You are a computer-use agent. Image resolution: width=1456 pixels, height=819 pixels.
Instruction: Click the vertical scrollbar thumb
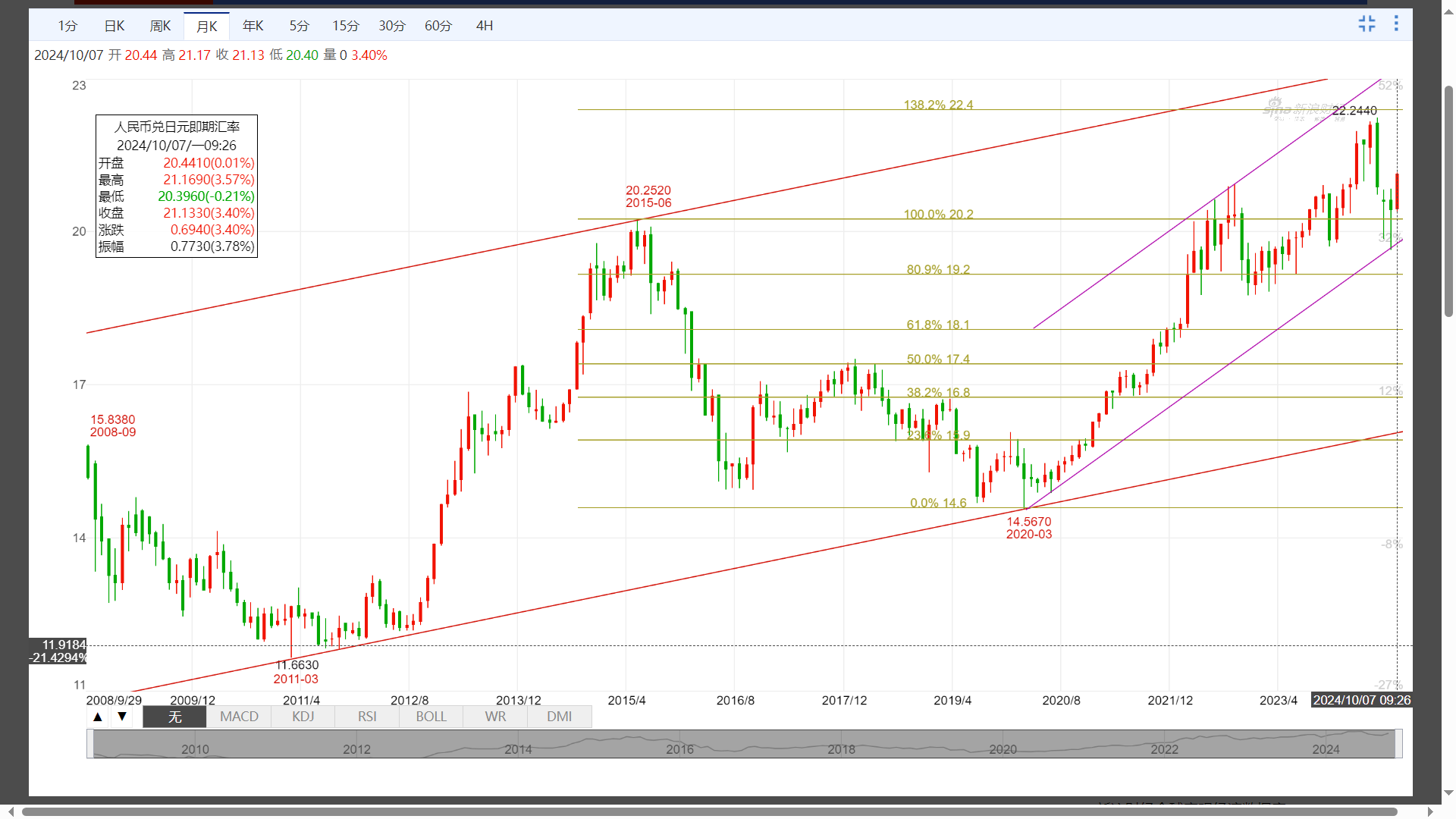1448,201
